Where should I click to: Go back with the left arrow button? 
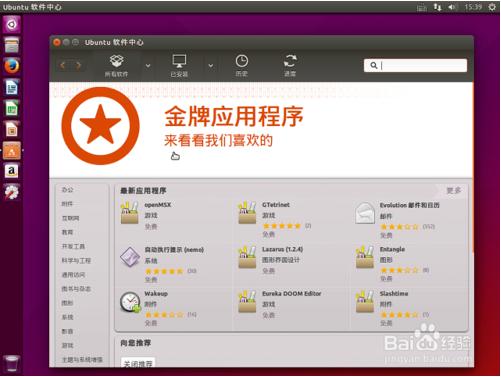click(x=63, y=66)
